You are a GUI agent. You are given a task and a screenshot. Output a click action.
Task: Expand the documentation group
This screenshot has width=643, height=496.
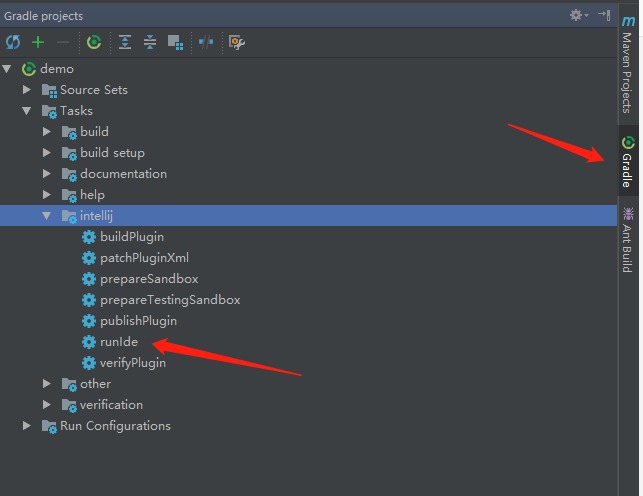click(47, 173)
